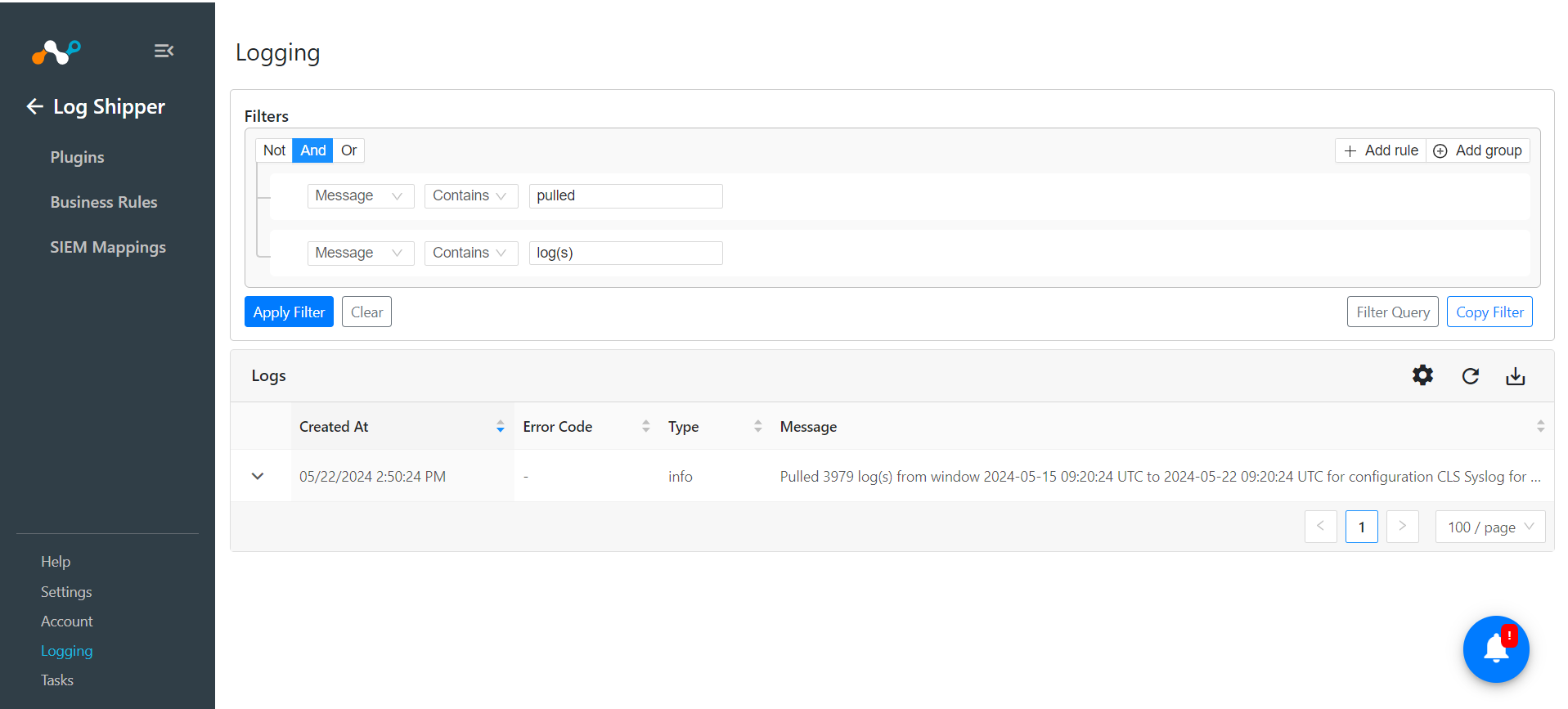Refresh the logs table
The width and height of the screenshot is (1568, 709).
click(x=1470, y=376)
